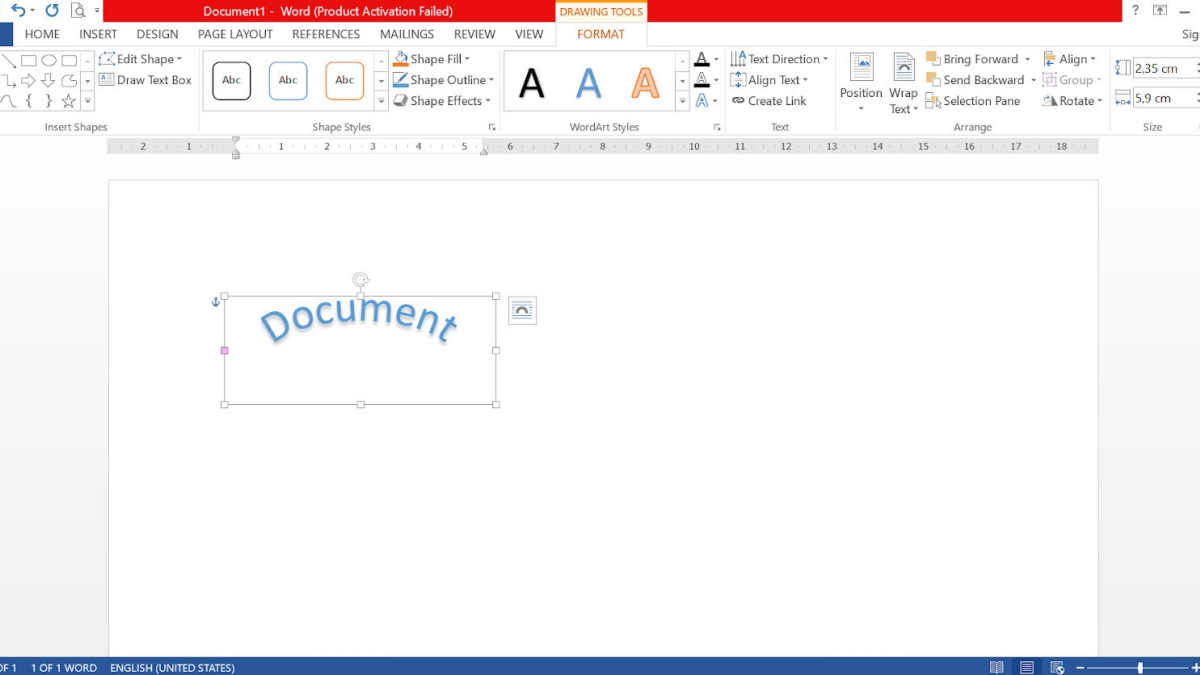Click the rotation handle above the WordArt box
Image resolution: width=1200 pixels, height=675 pixels.
[x=361, y=280]
